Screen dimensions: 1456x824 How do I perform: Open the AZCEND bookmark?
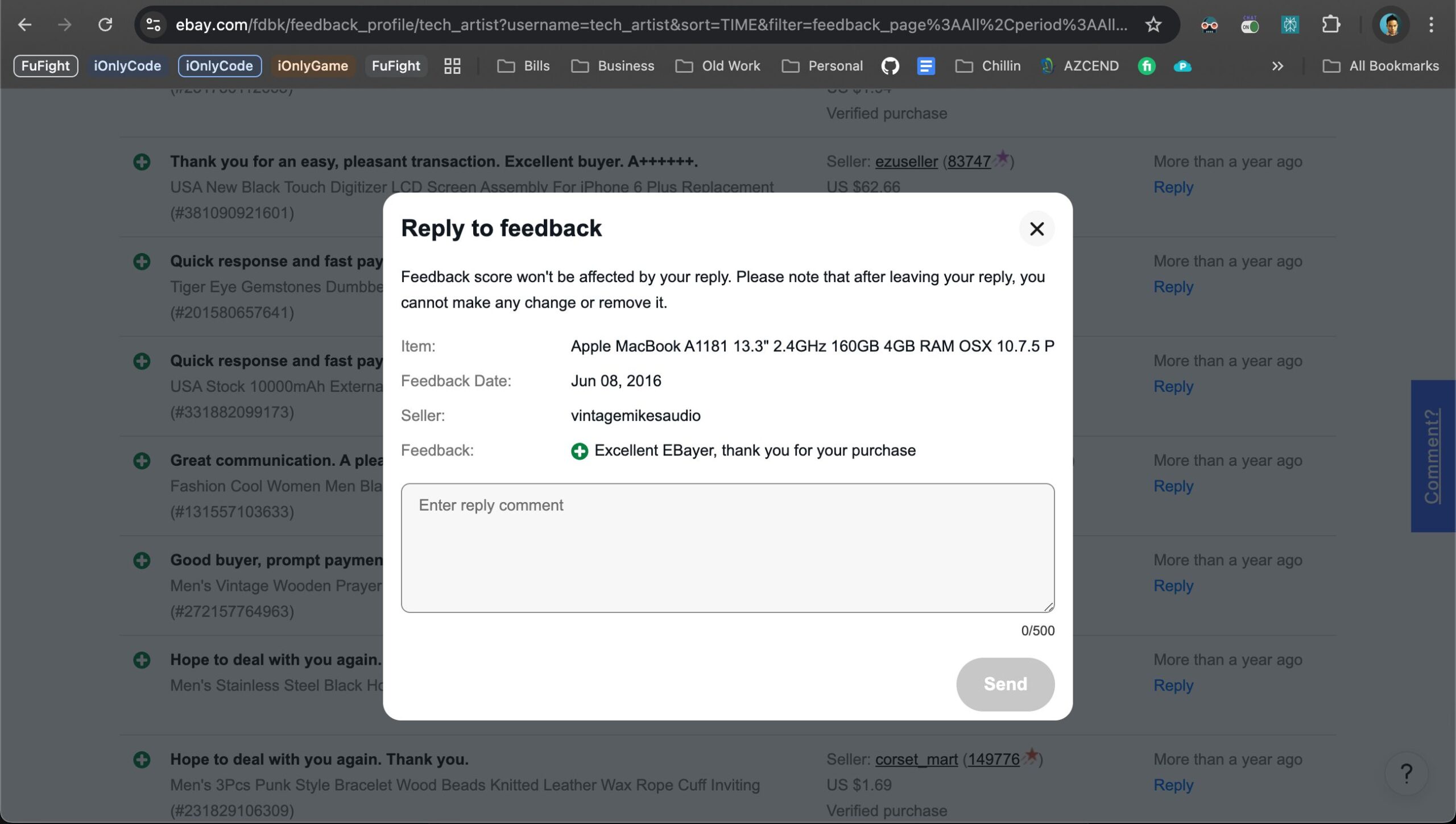(1079, 66)
